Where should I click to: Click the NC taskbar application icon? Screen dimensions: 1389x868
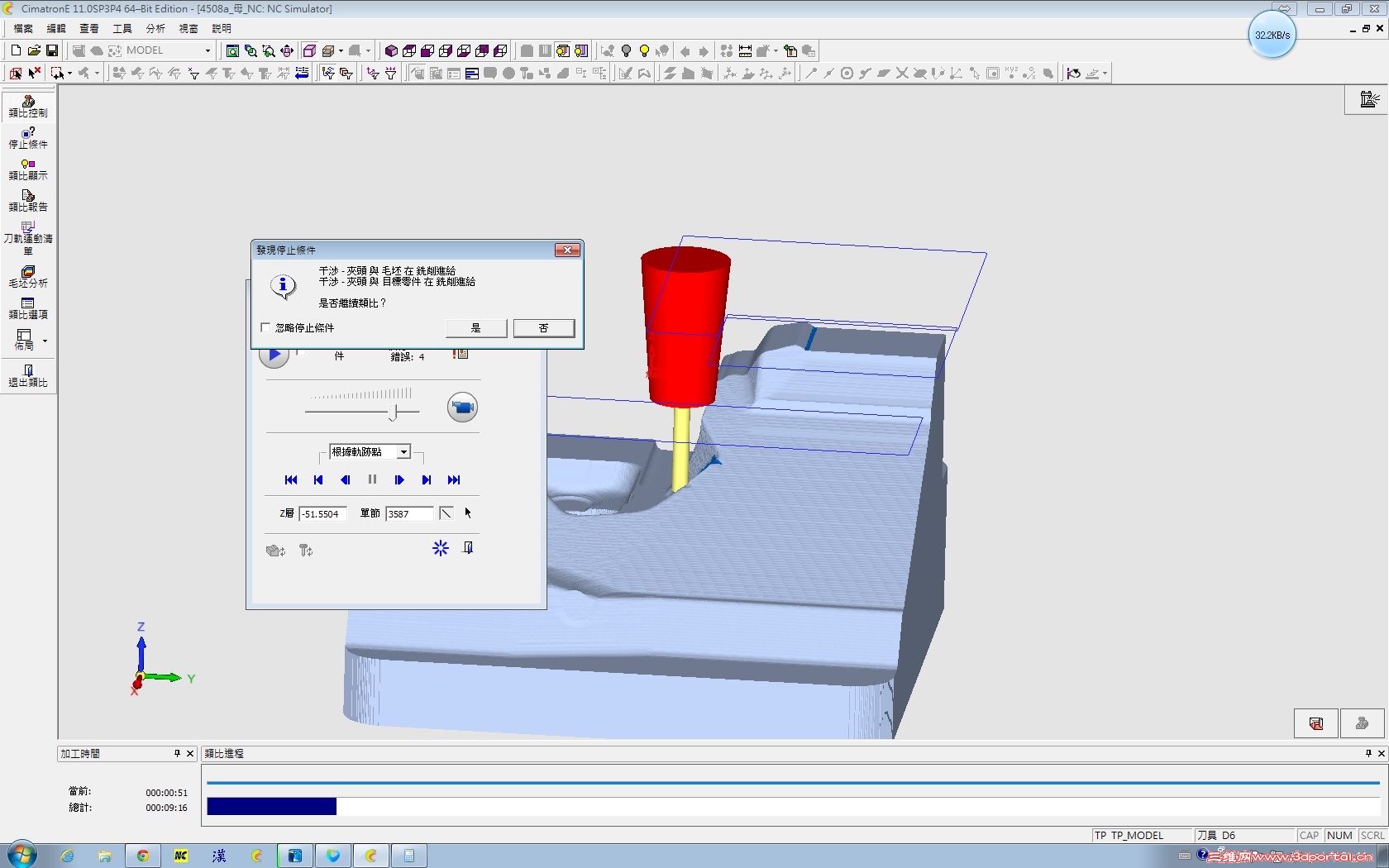coord(181,856)
